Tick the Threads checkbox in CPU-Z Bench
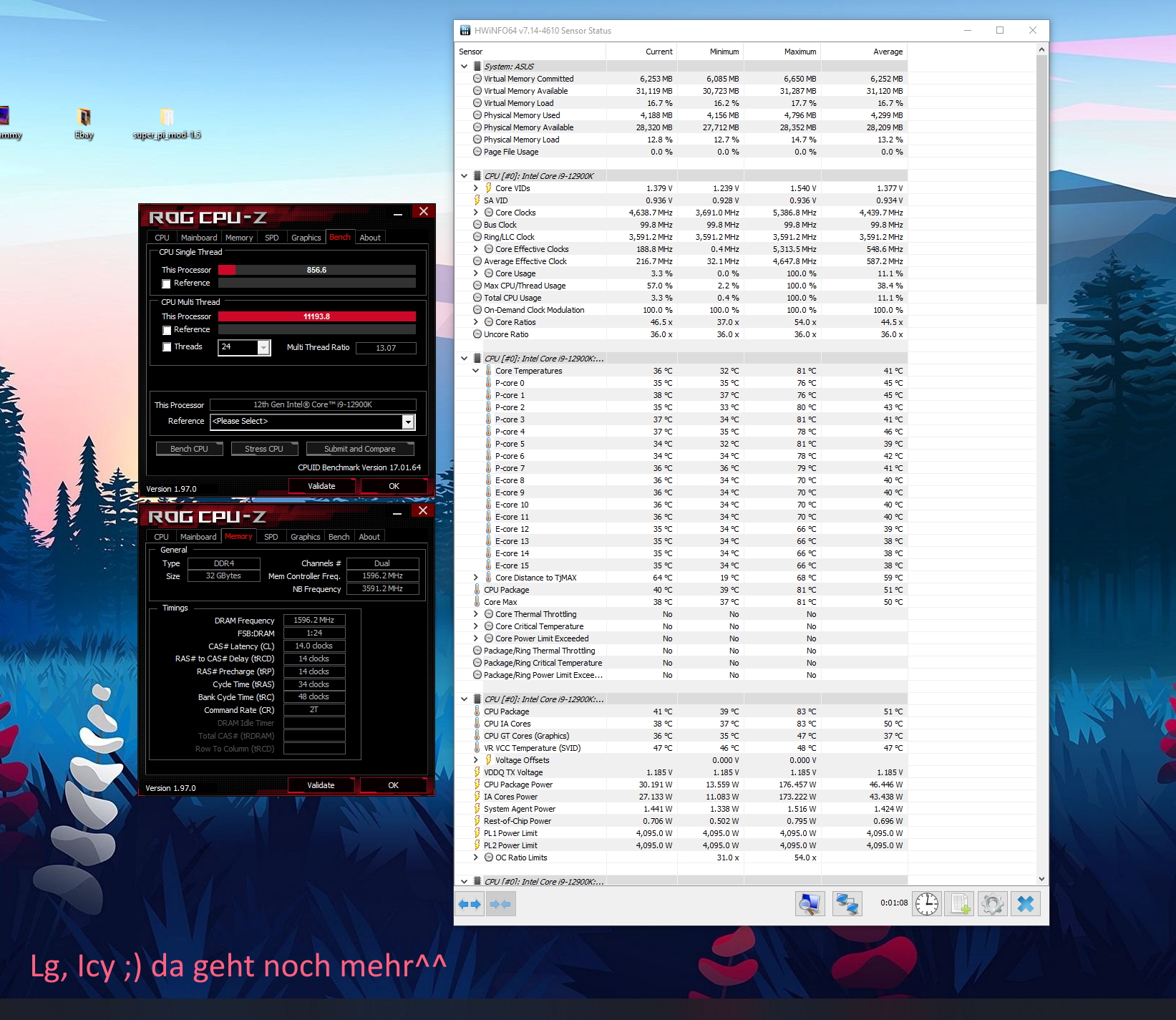1176x1020 pixels. [x=167, y=347]
